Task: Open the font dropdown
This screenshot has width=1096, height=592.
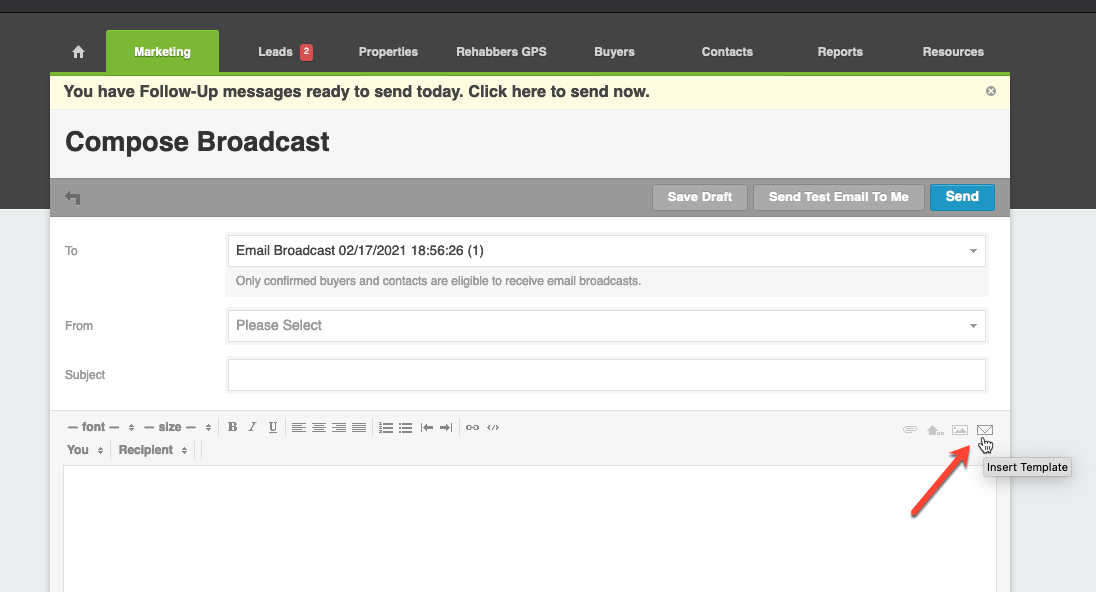Action: (100, 427)
